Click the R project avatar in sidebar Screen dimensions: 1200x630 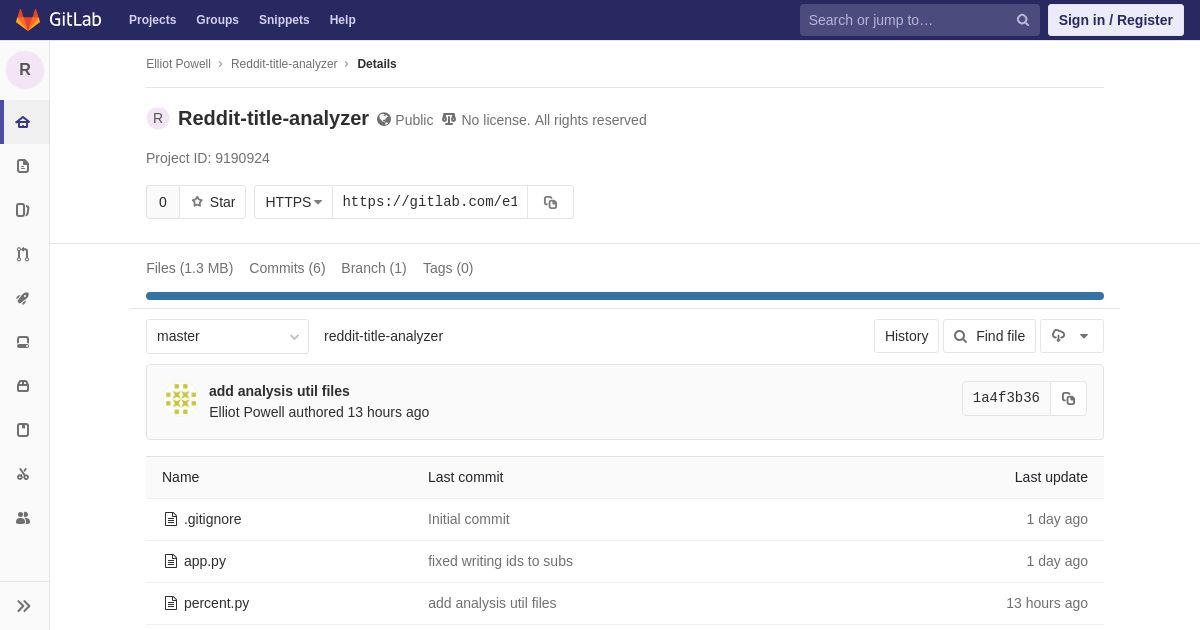(x=25, y=70)
